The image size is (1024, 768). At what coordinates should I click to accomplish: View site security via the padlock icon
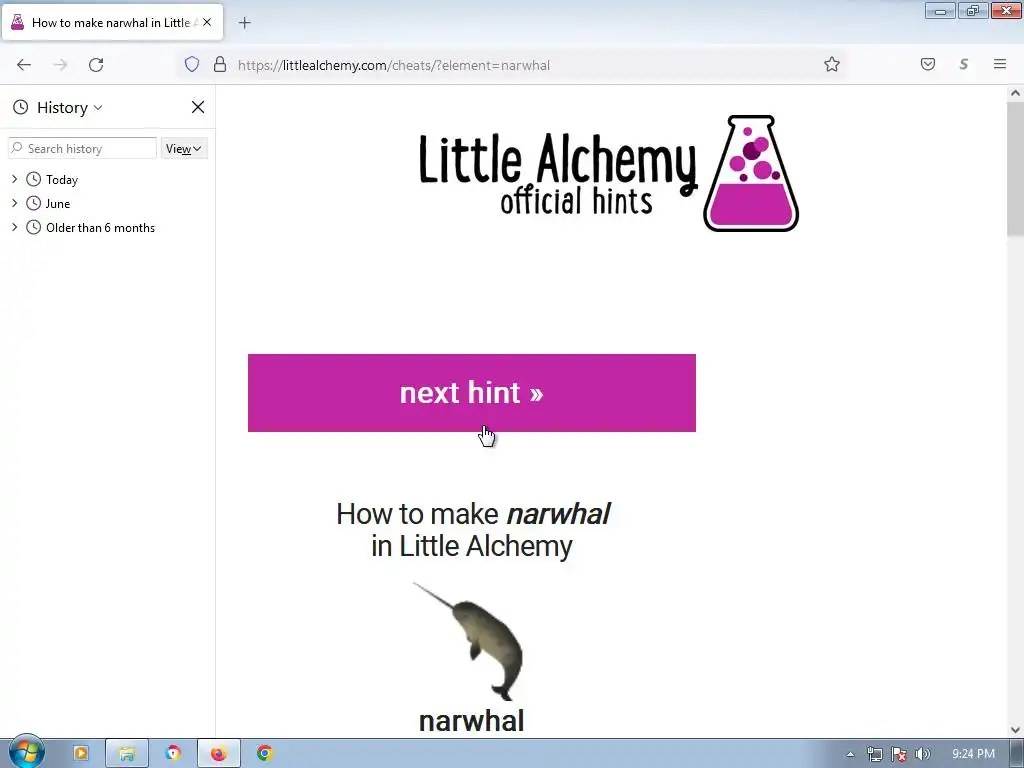coord(220,64)
